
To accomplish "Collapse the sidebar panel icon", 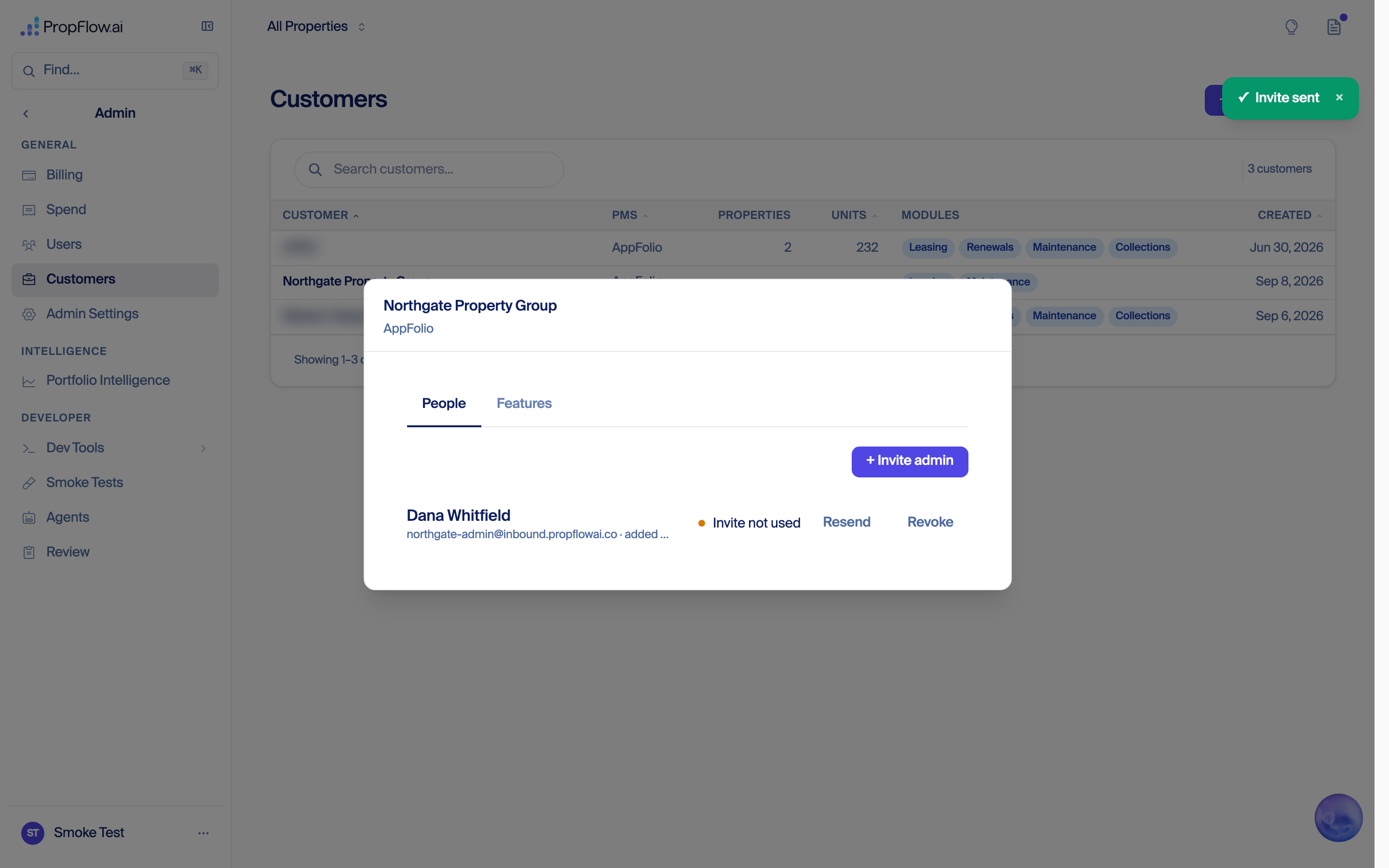I will click(207, 27).
